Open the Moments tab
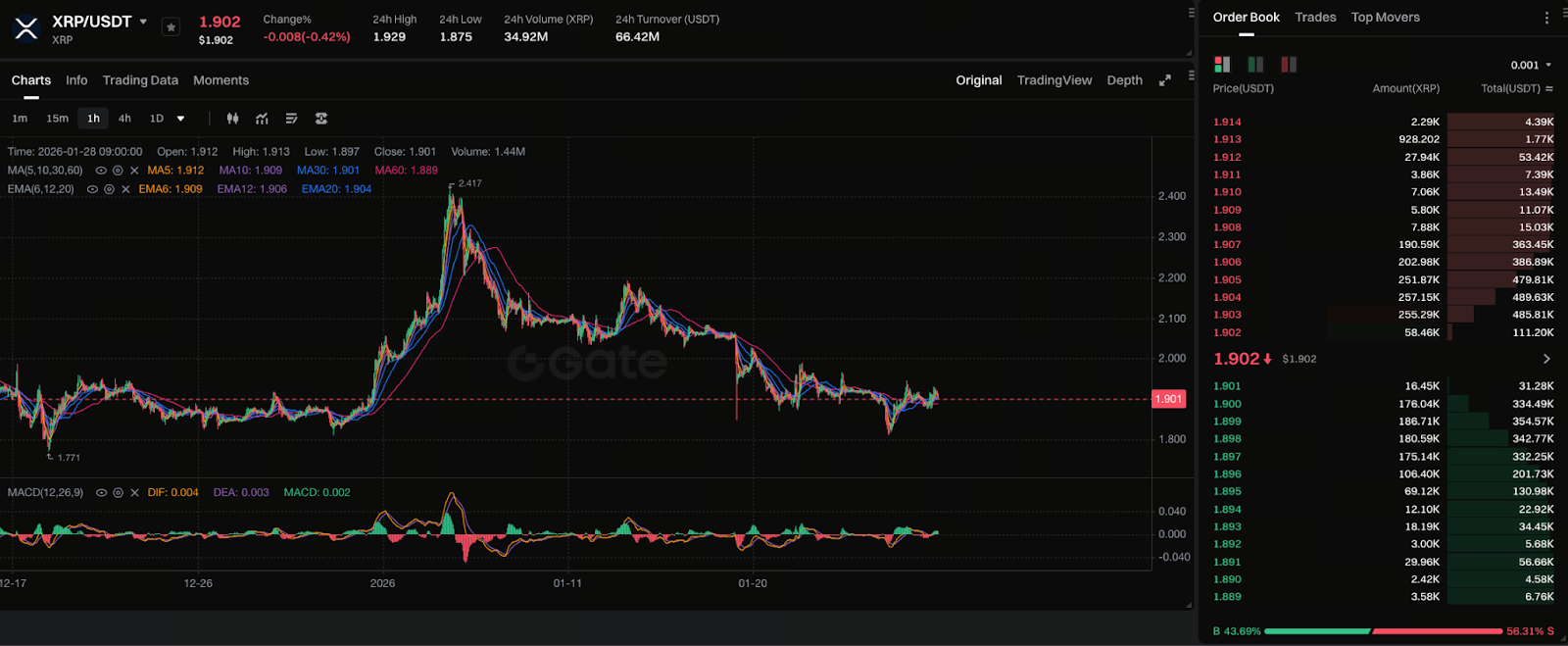The width and height of the screenshot is (1568, 646). (x=220, y=80)
